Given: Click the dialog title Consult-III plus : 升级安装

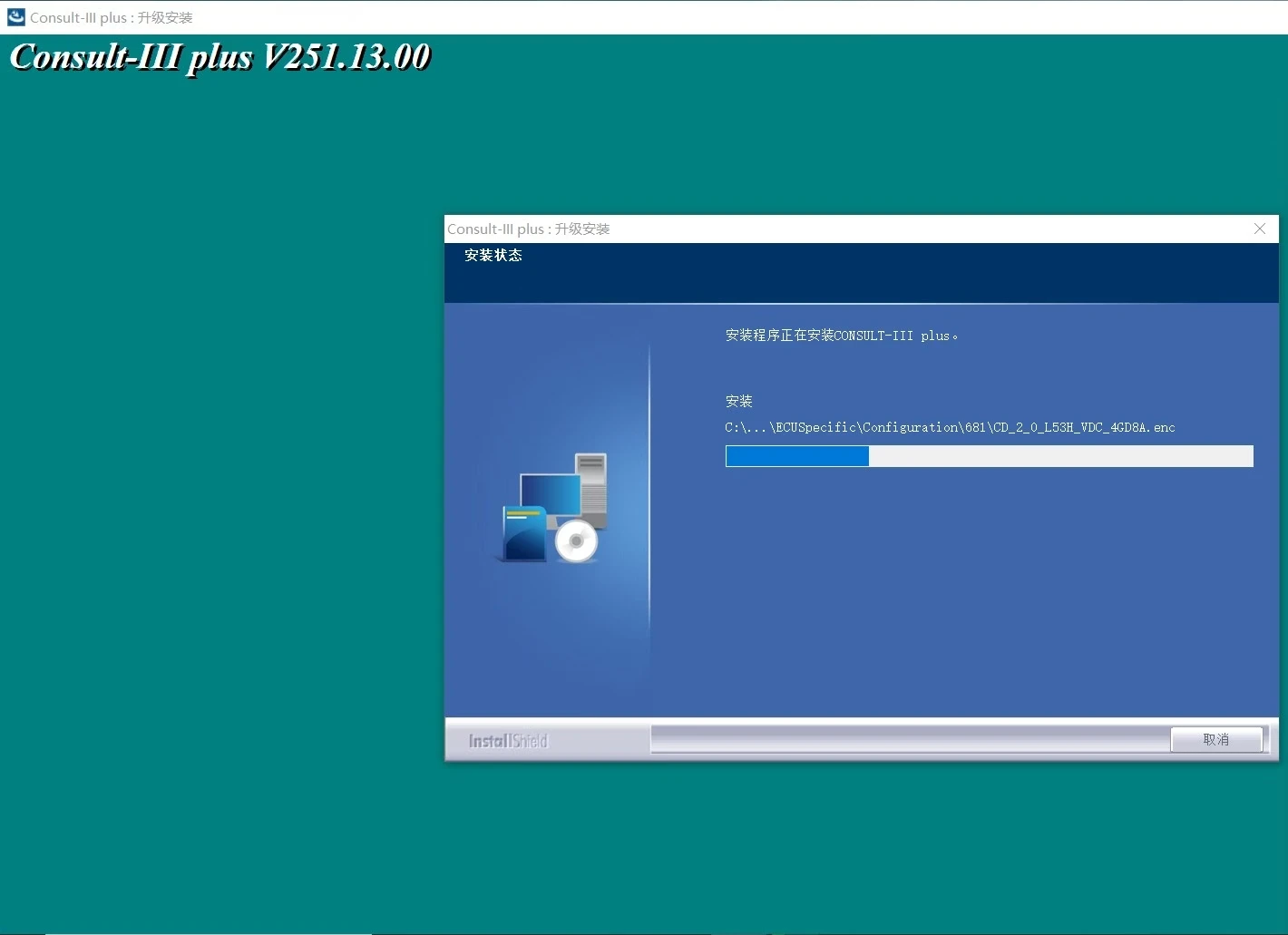Looking at the screenshot, I should pos(528,229).
